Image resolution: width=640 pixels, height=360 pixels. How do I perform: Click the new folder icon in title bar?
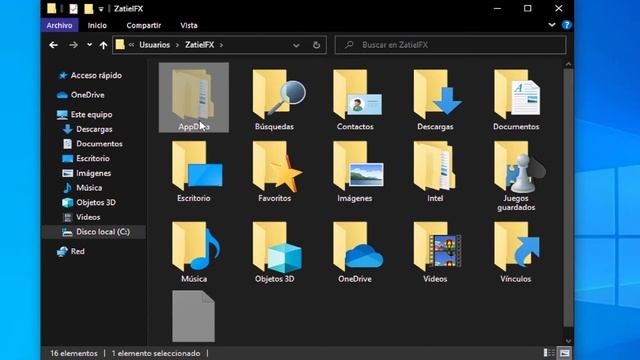coord(89,9)
